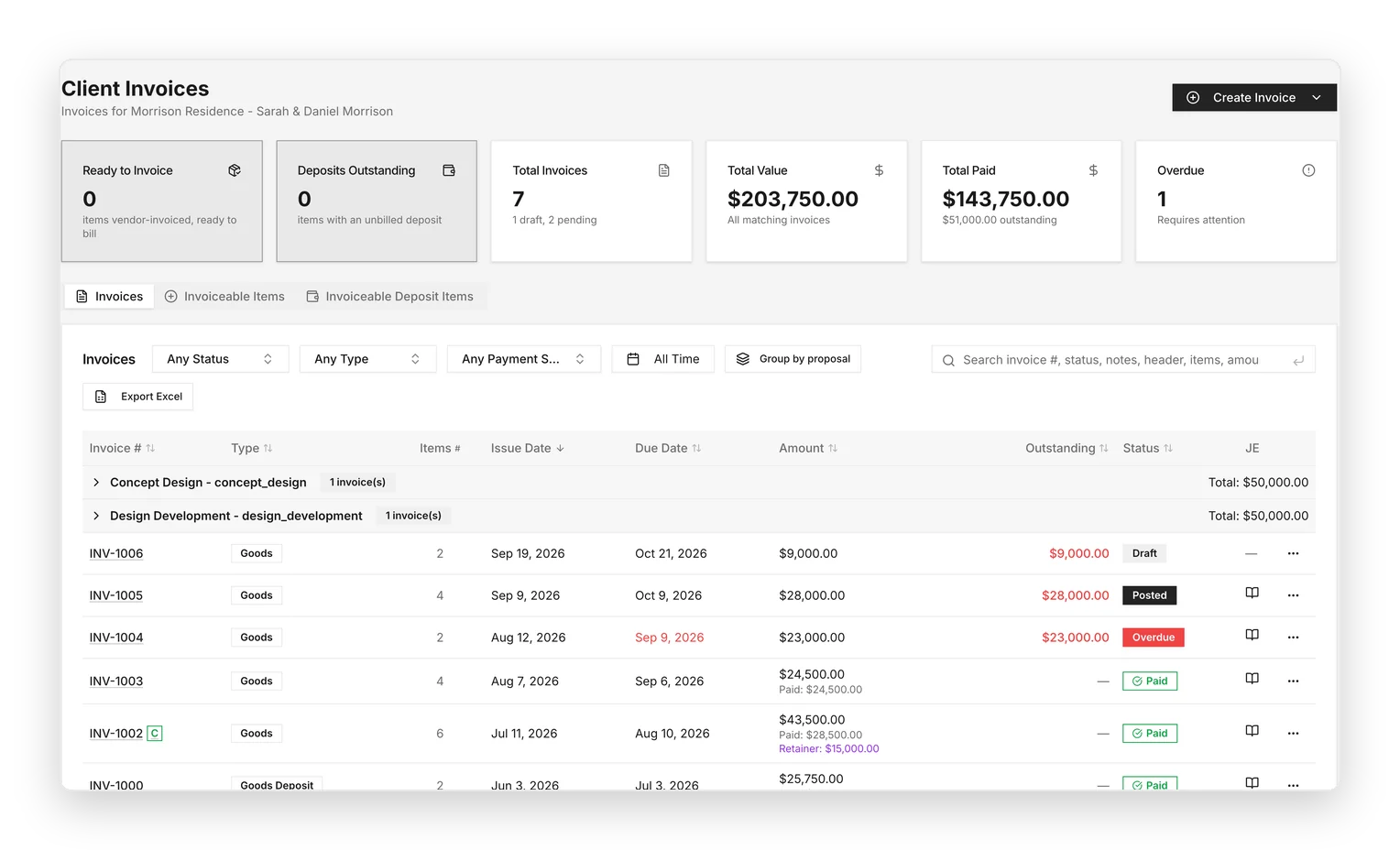Click the red Sep 9, 2026 due date

coord(670,637)
